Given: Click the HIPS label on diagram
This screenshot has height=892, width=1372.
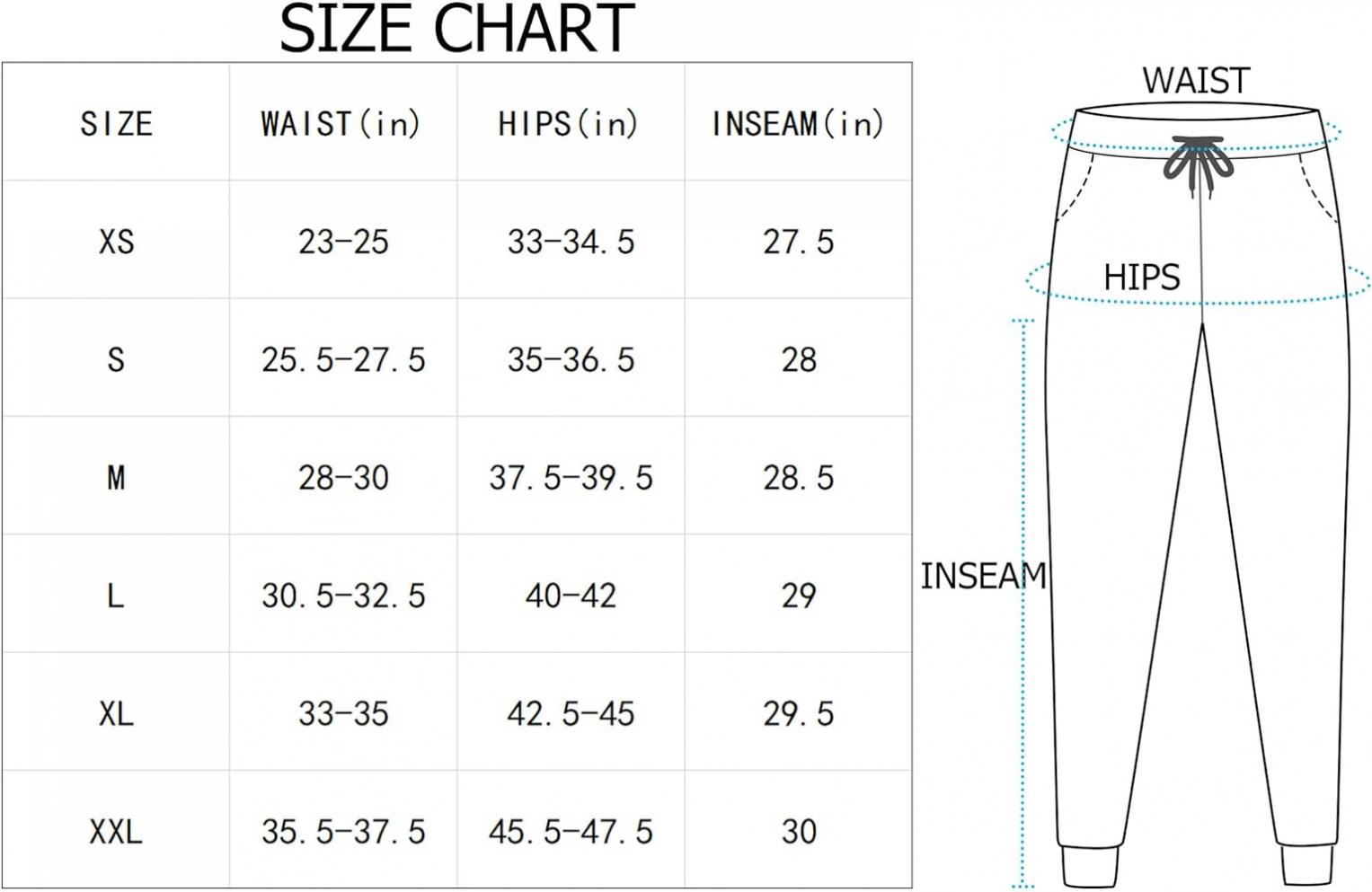Looking at the screenshot, I should point(1141,277).
